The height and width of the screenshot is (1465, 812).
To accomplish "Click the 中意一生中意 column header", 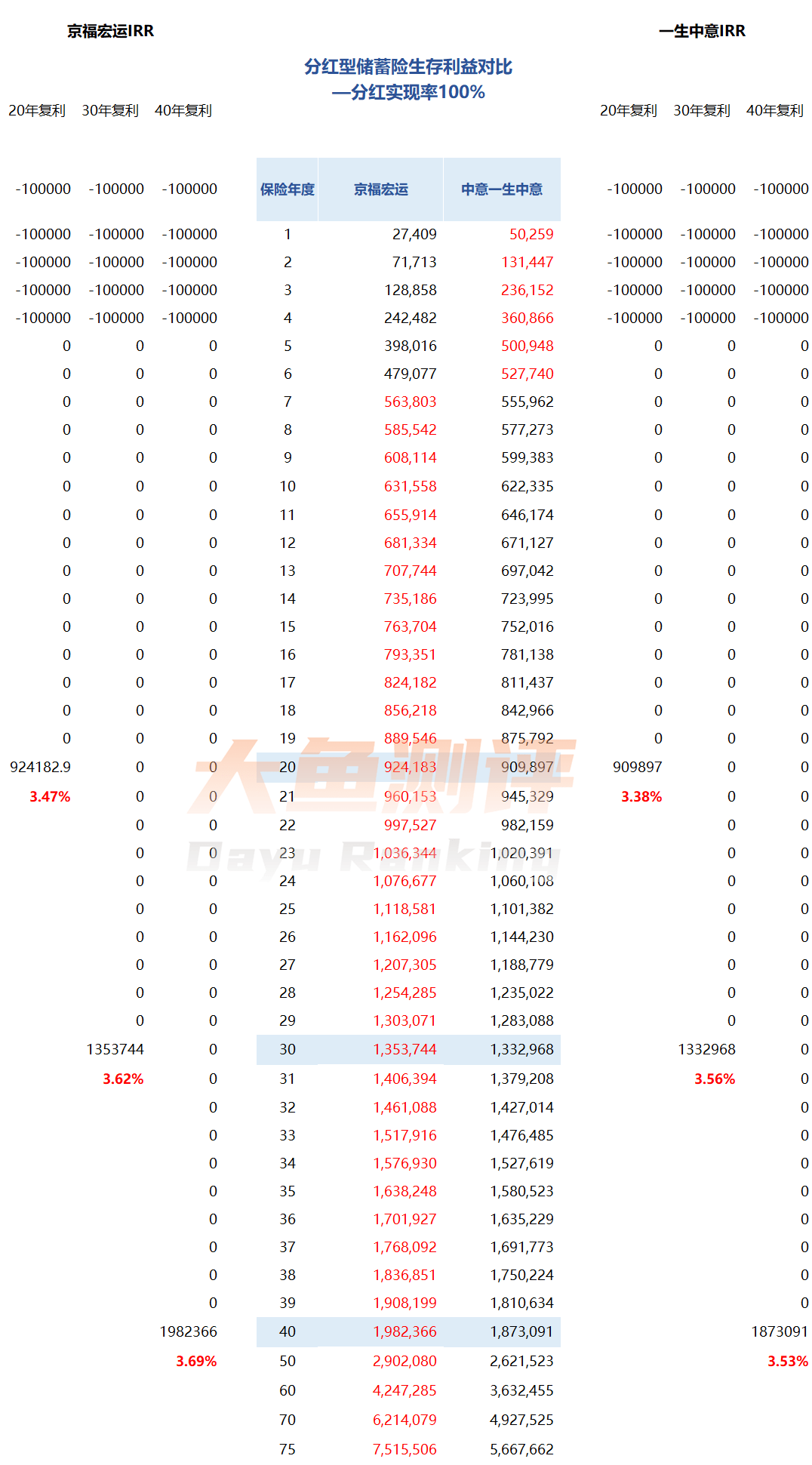I will click(502, 189).
